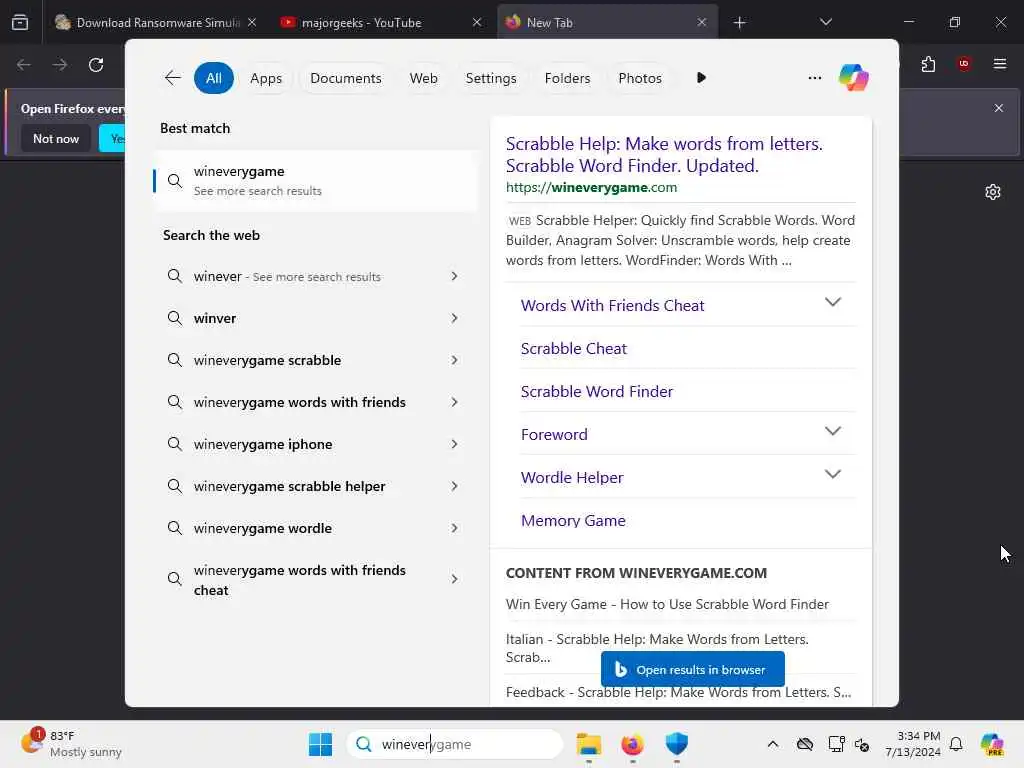Select the Web filter tab

423,78
